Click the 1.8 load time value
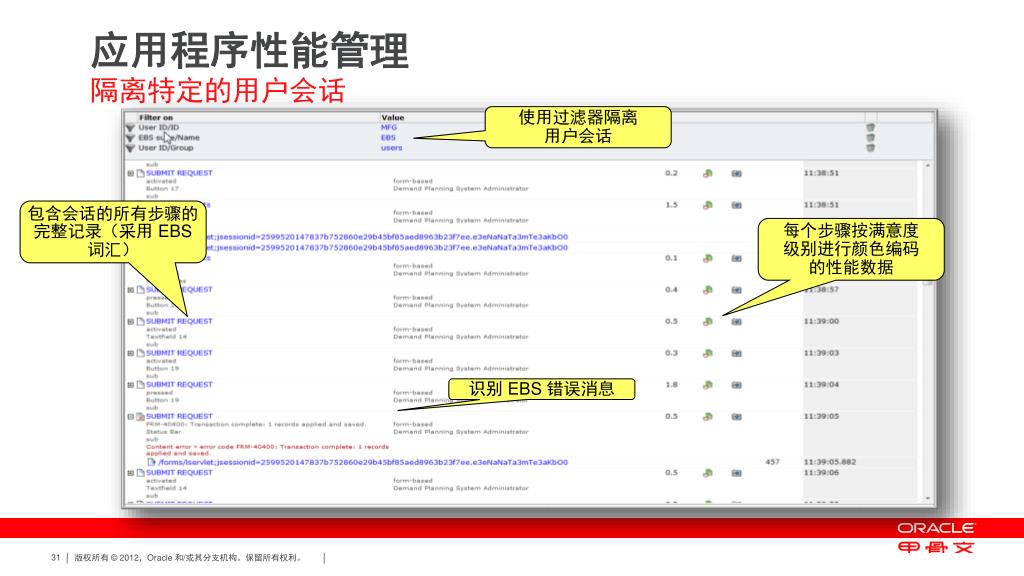1024x576 pixels. pos(671,385)
